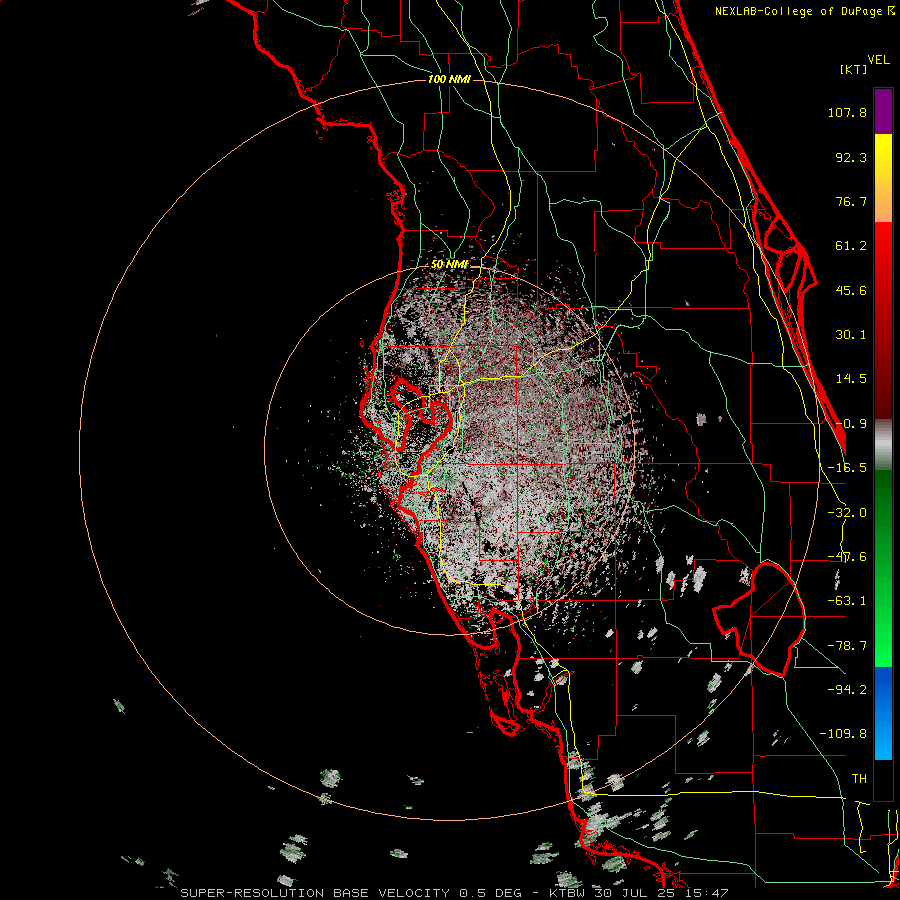Screen dimensions: 900x900
Task: Click the purple segment of the color bar
Action: [x=883, y=111]
